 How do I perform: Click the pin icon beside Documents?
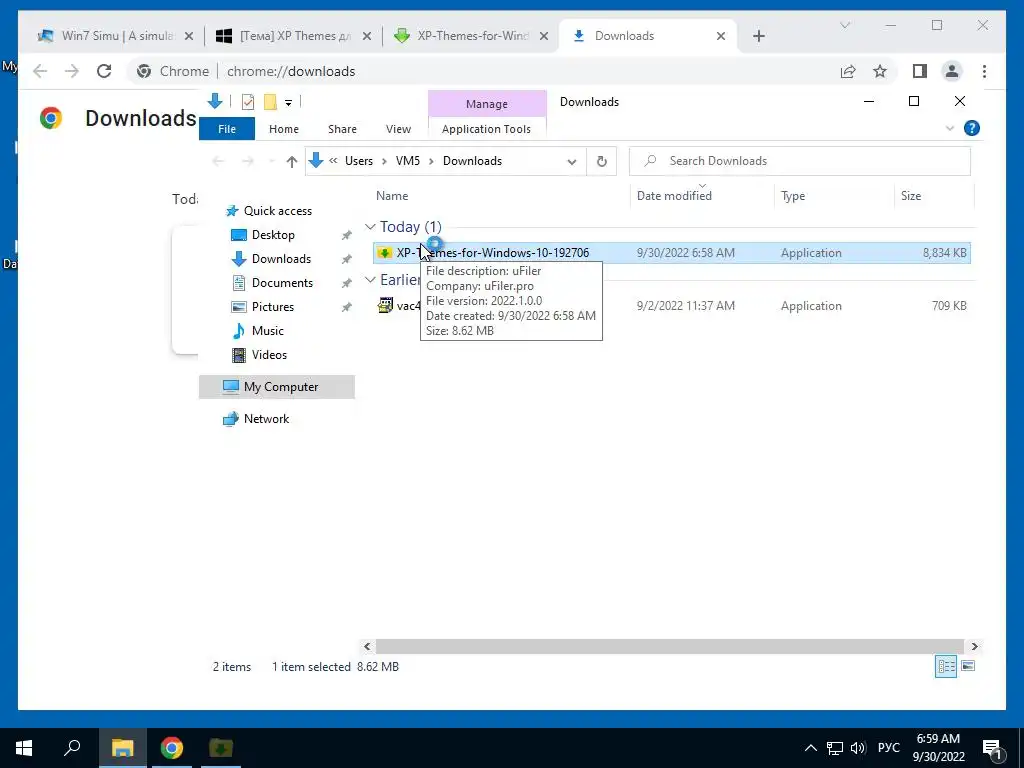click(x=347, y=283)
